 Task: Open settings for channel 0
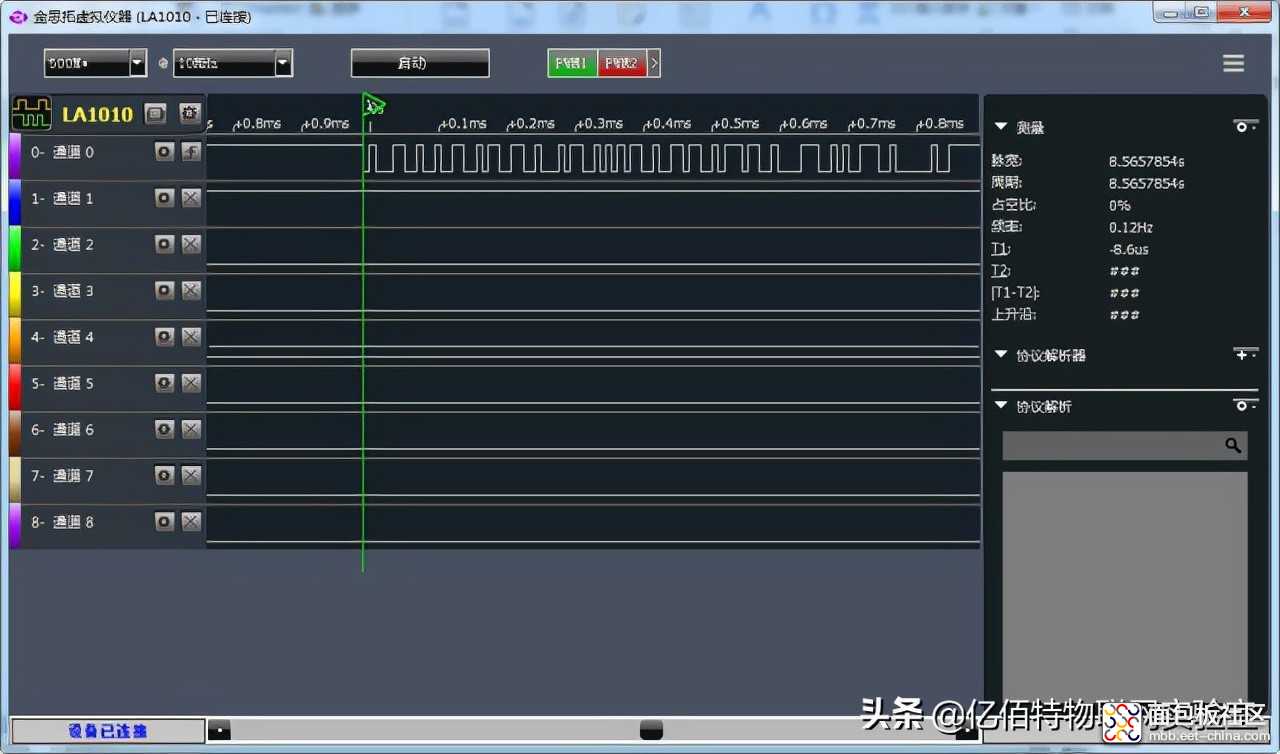165,152
